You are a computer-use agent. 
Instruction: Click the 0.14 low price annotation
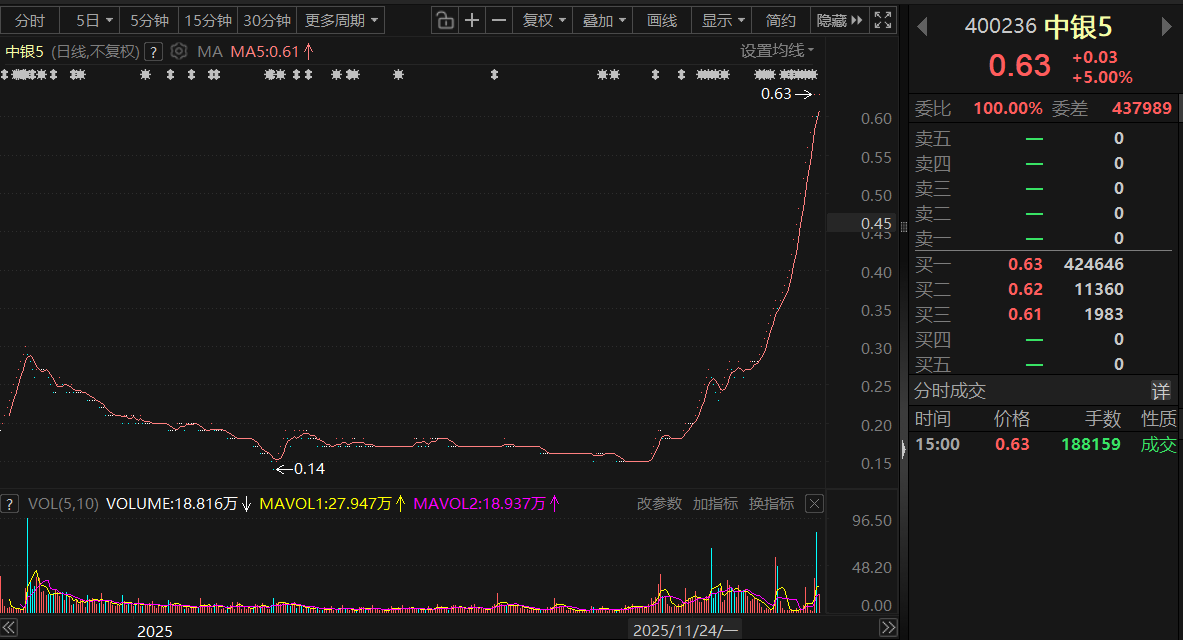[x=300, y=469]
